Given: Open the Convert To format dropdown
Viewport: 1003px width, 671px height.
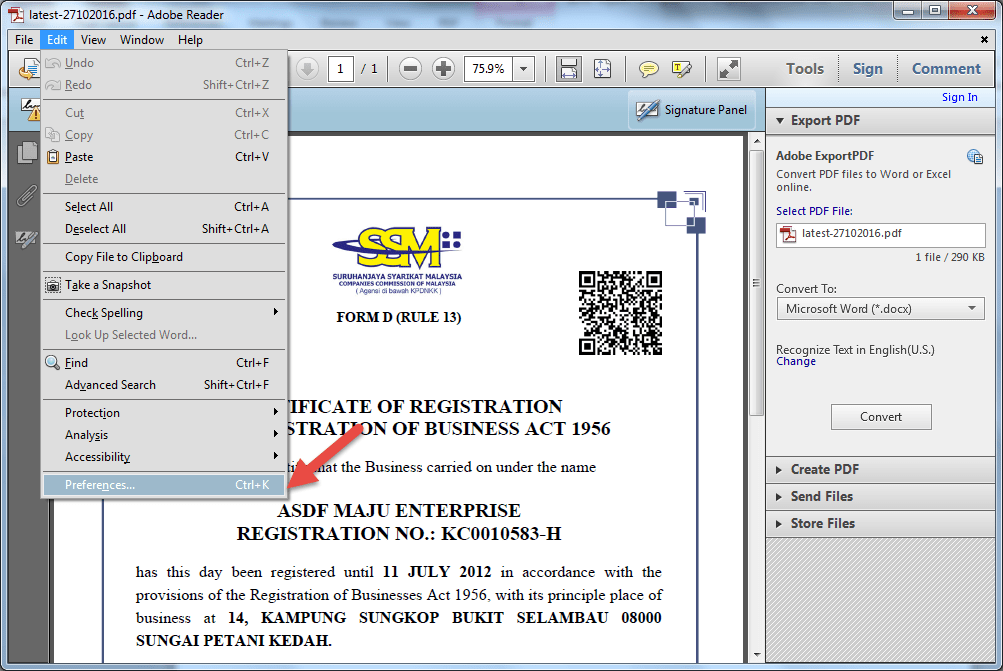Looking at the screenshot, I should [879, 308].
